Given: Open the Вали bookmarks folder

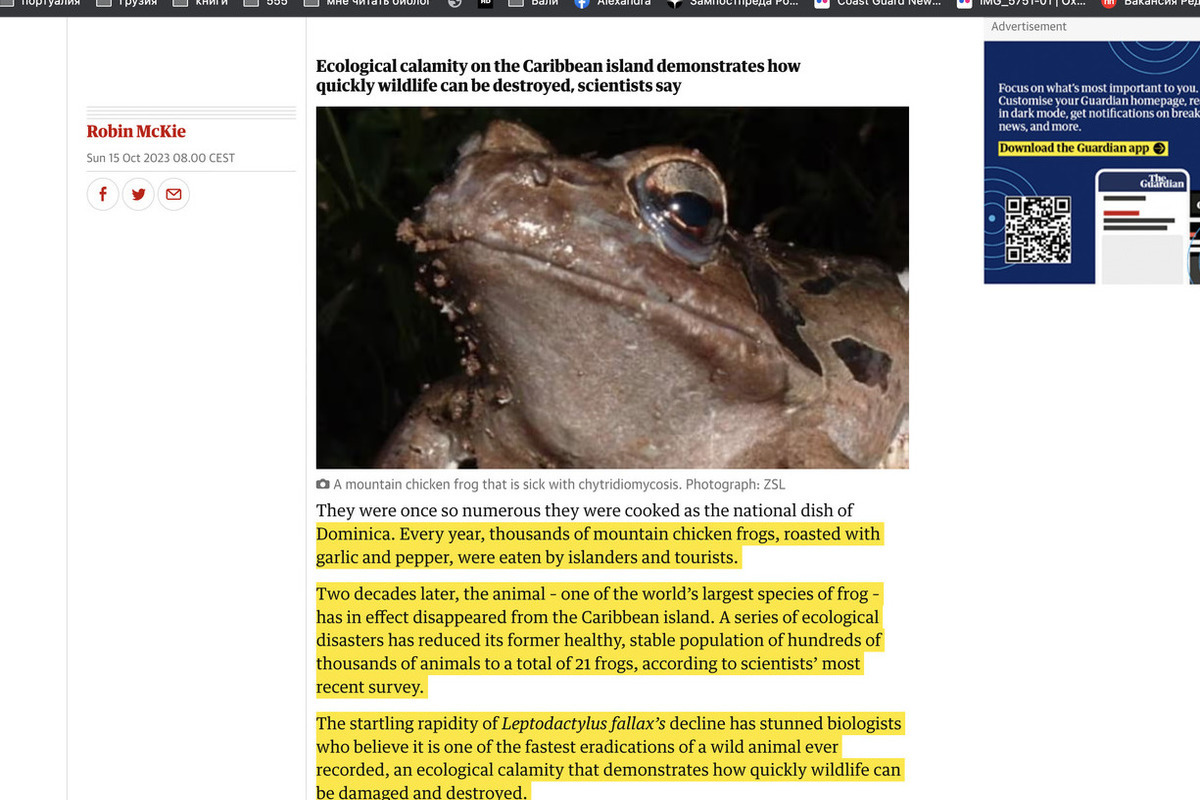Looking at the screenshot, I should pyautogui.click(x=534, y=3).
